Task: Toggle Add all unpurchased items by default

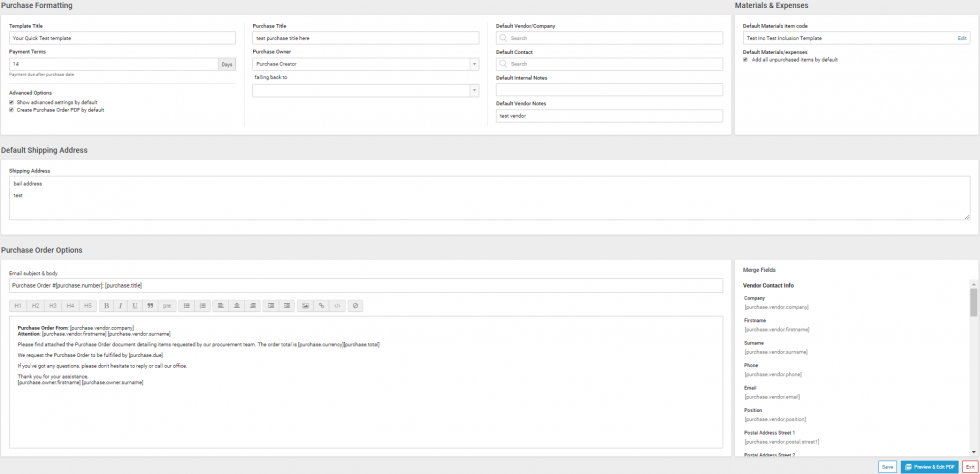Action: [x=745, y=60]
